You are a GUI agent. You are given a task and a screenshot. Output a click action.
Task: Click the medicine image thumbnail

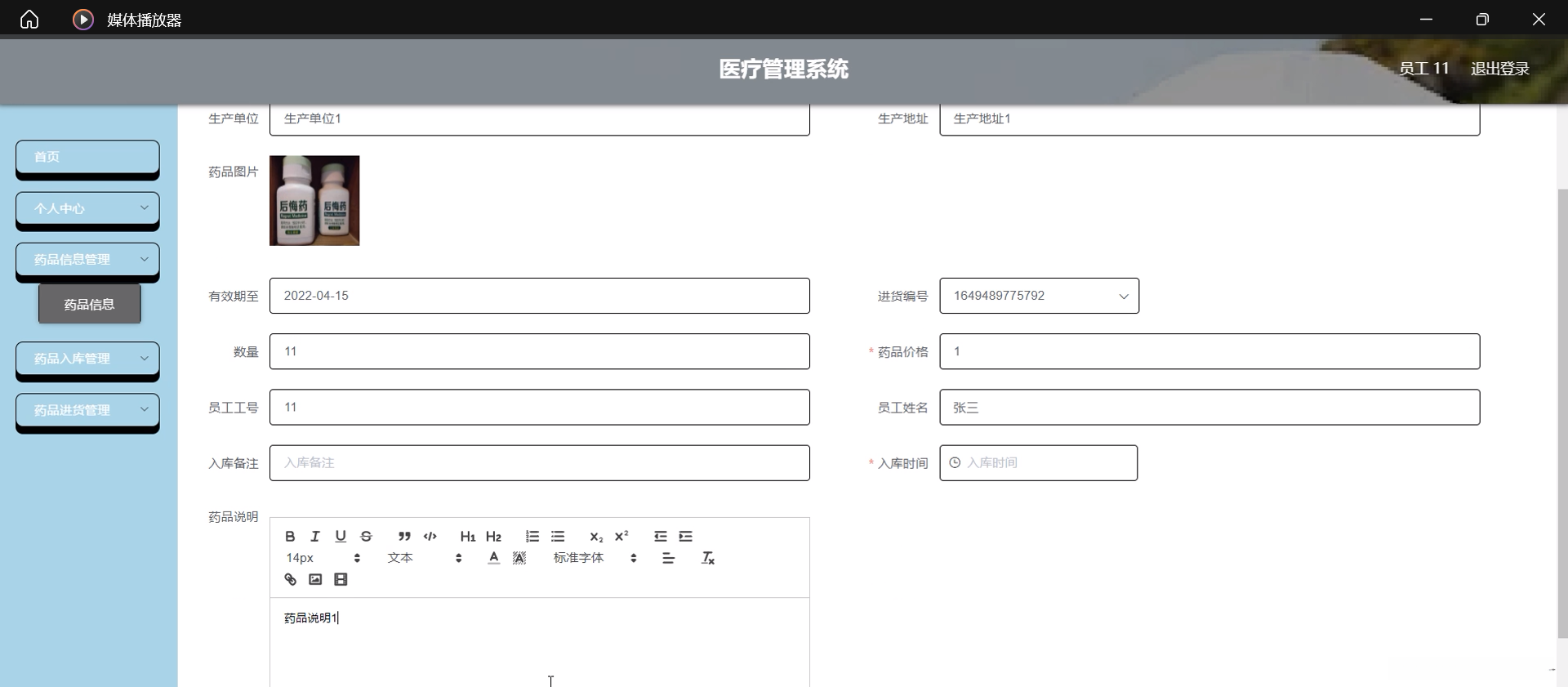pyautogui.click(x=314, y=200)
